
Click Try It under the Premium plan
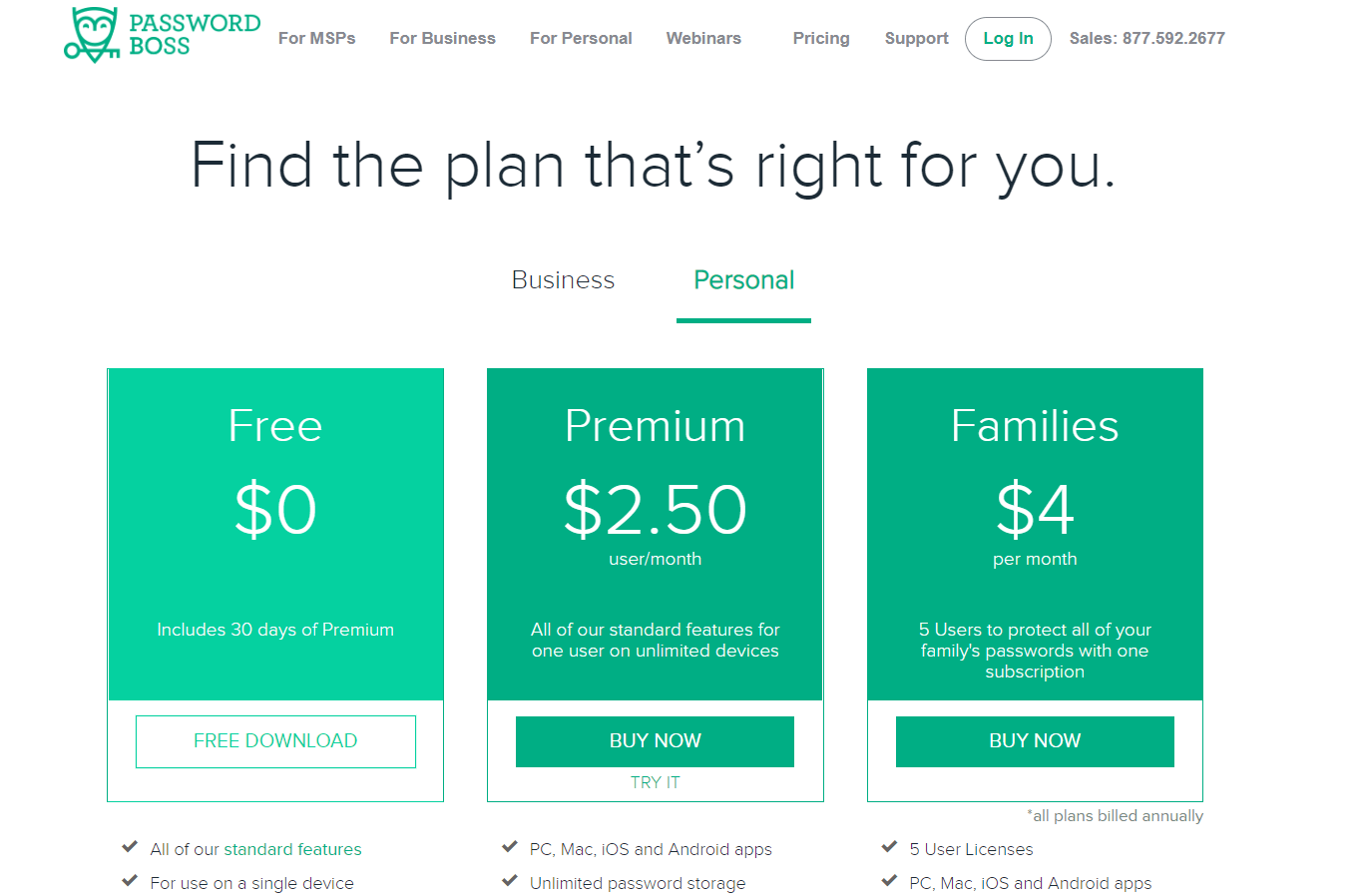[655, 782]
